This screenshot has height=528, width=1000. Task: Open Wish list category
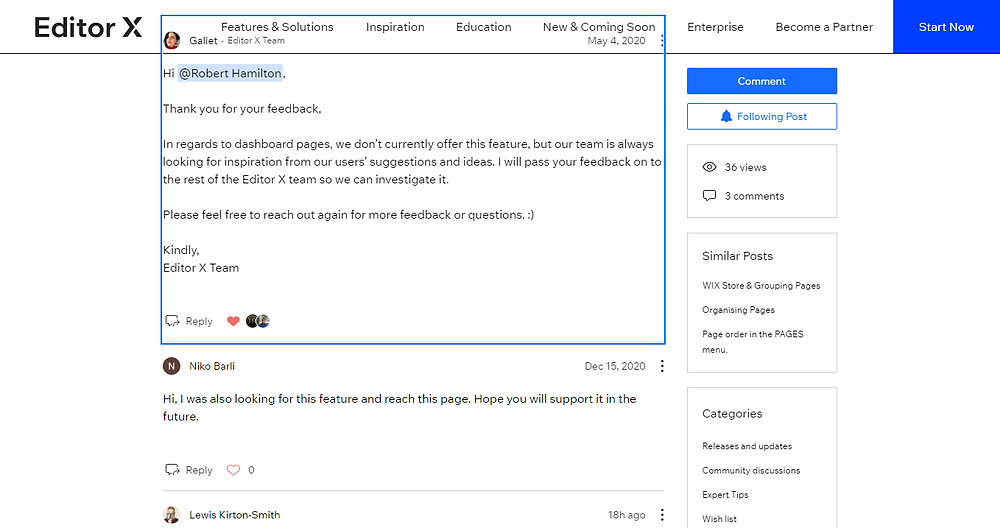pyautogui.click(x=719, y=519)
